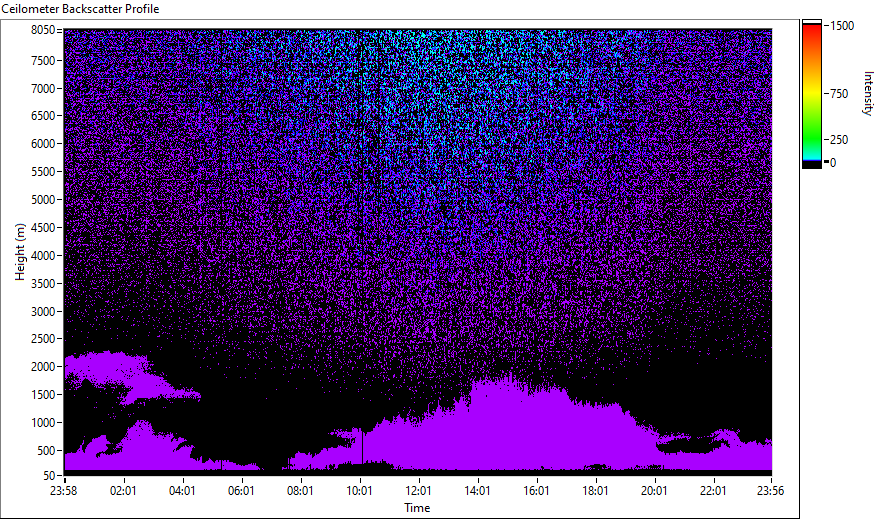The image size is (878, 519).
Task: Select the 750 intensity scale label
Action: point(839,93)
